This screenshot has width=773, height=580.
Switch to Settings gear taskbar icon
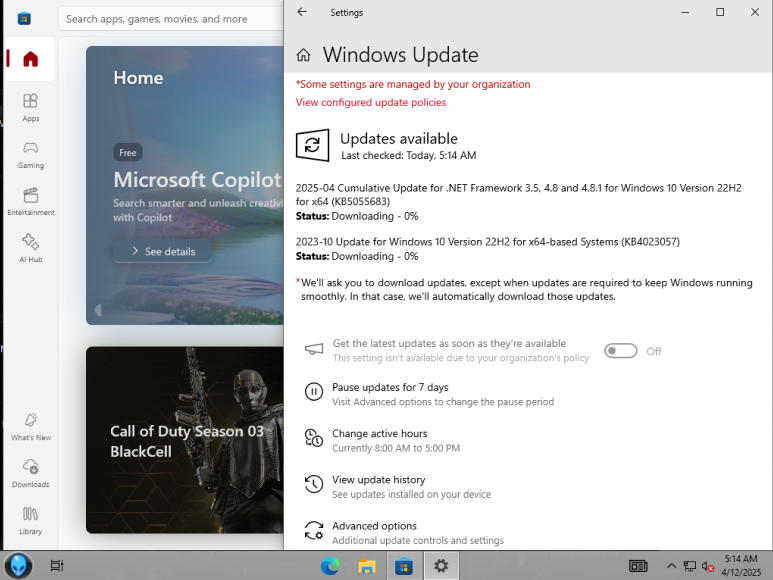pyautogui.click(x=441, y=566)
